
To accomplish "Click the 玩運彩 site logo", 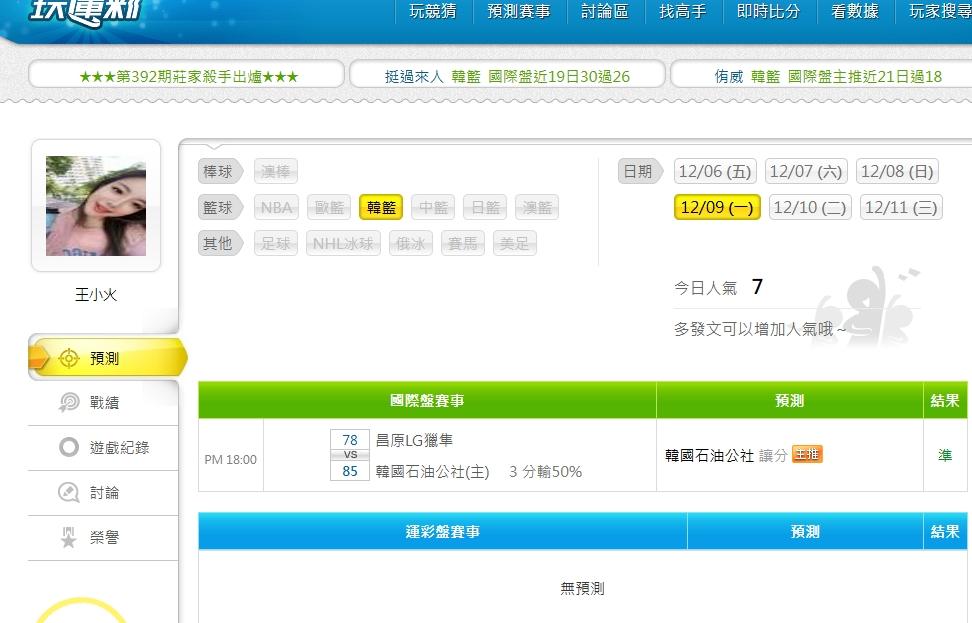I will click(86, 12).
